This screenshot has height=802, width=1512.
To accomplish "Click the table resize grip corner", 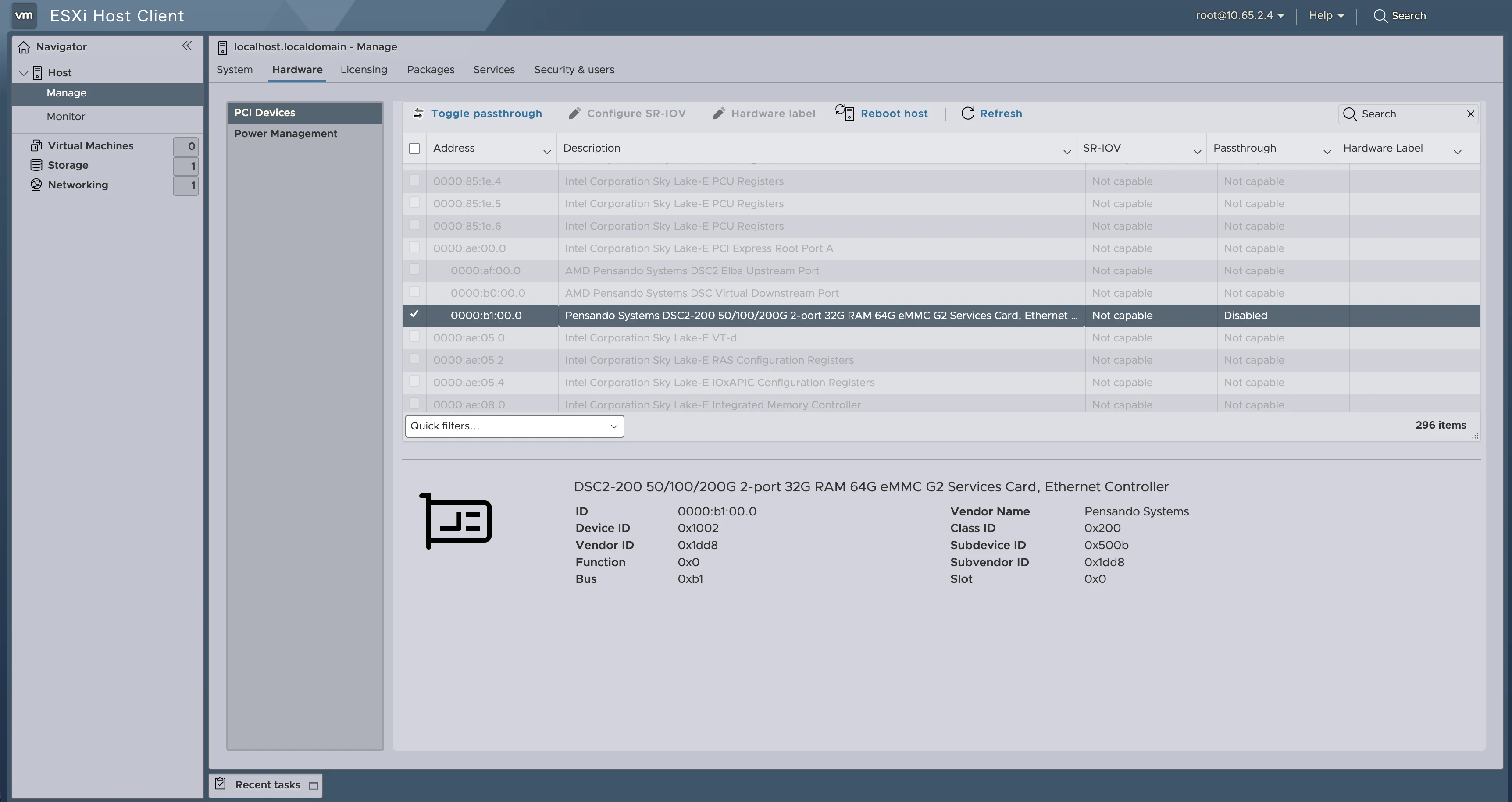I will click(1475, 435).
